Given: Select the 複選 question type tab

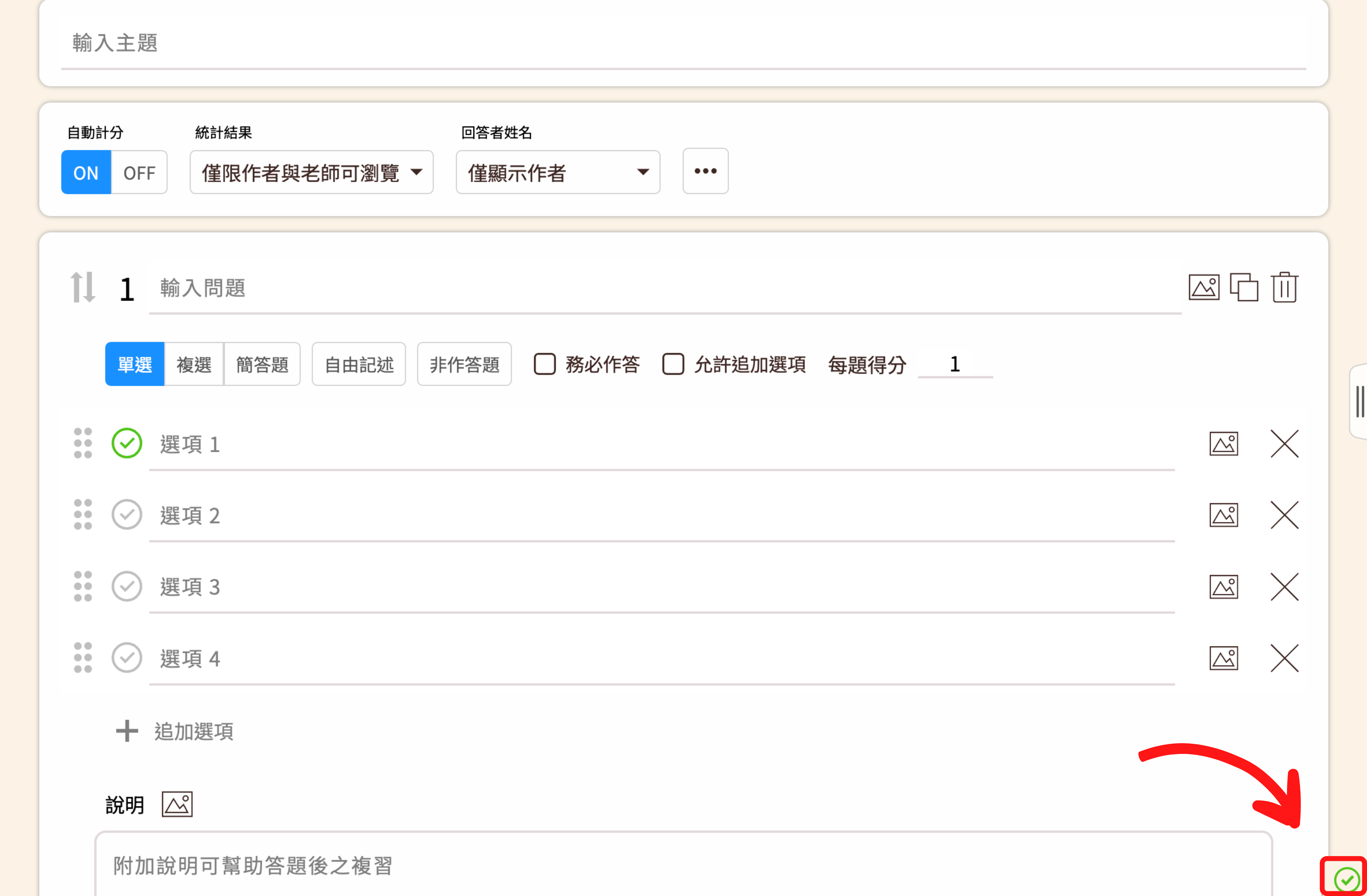Looking at the screenshot, I should [194, 364].
